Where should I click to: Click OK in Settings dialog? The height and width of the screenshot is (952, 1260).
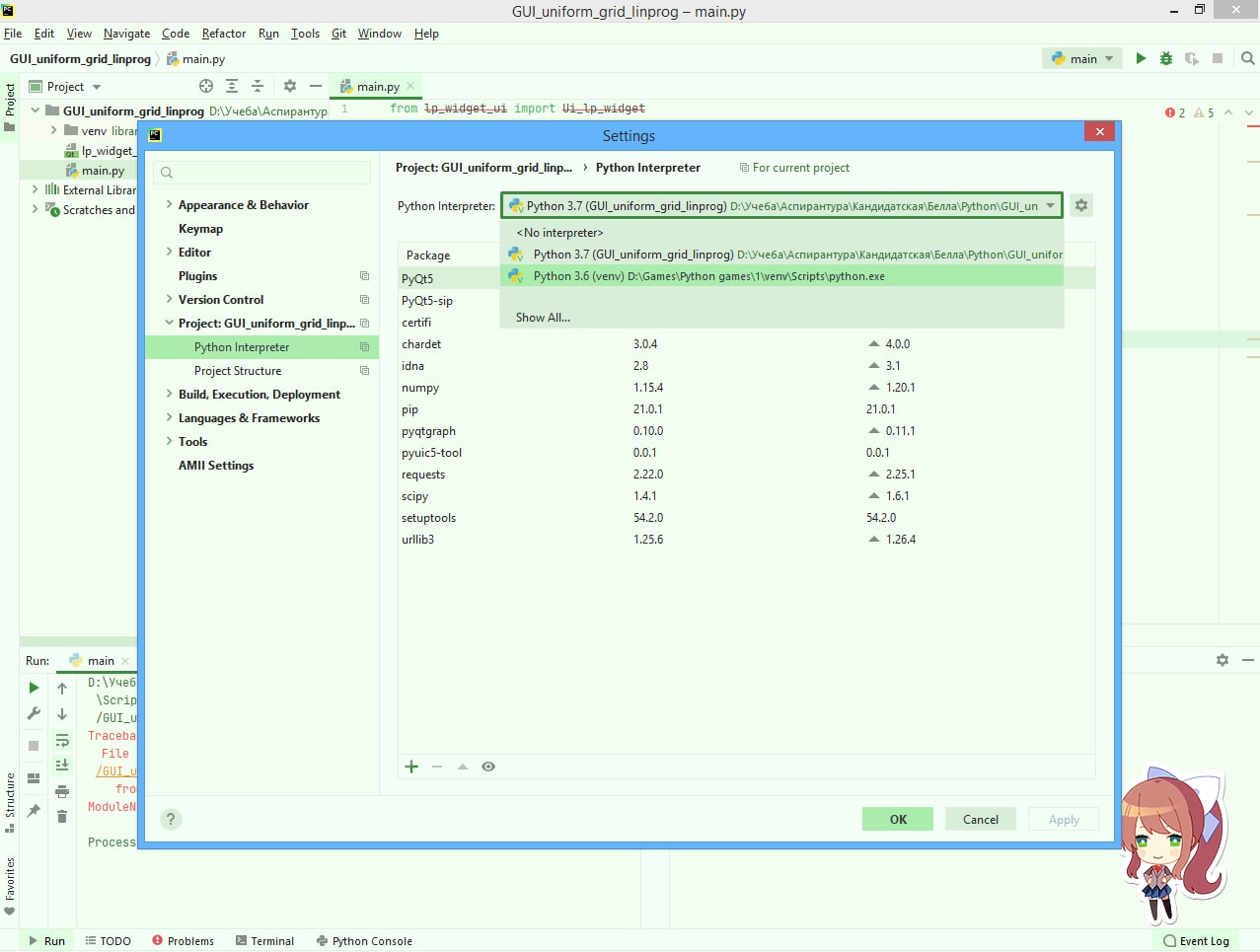coord(898,819)
